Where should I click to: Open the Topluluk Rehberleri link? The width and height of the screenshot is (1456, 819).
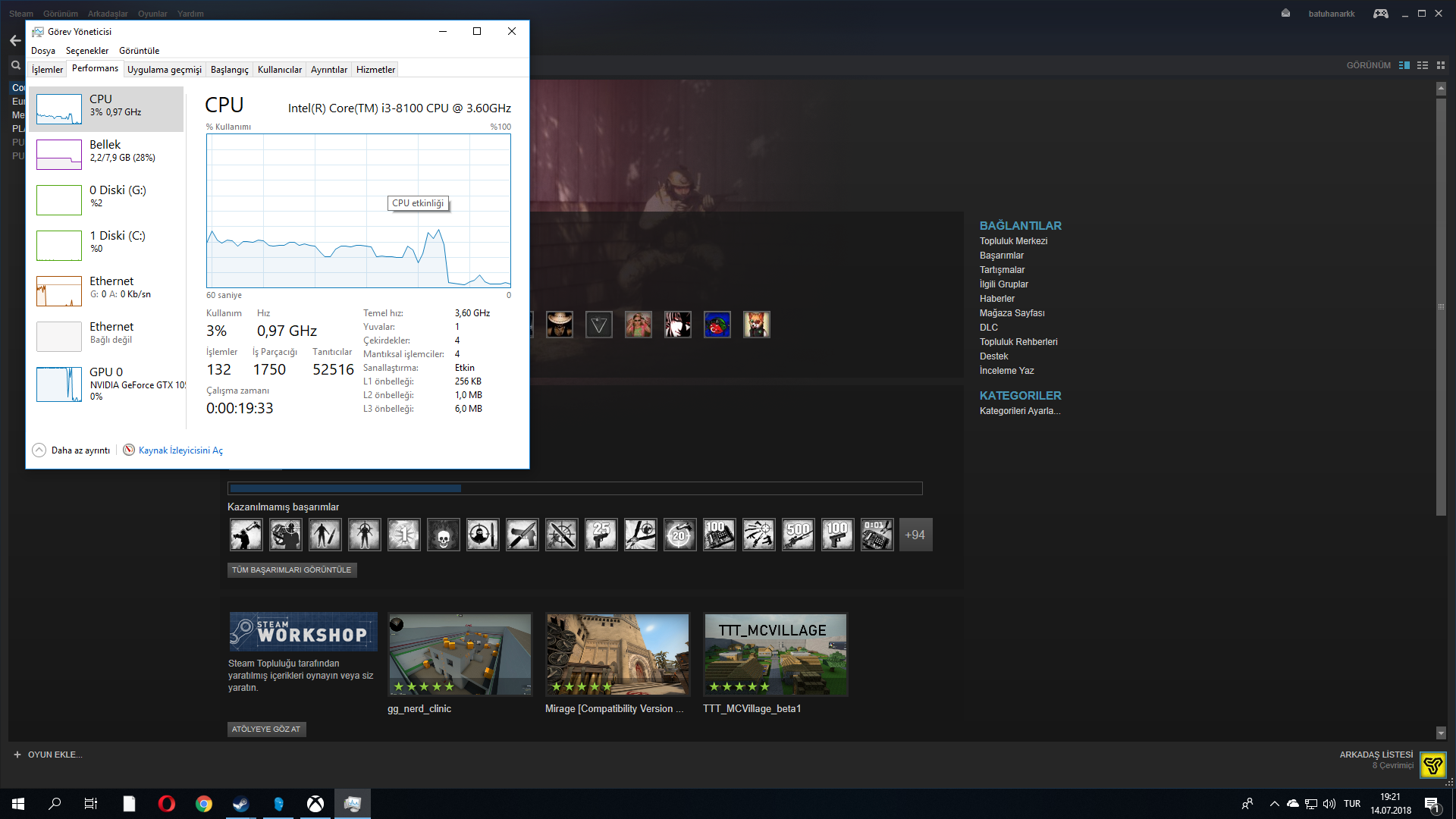click(x=1018, y=342)
